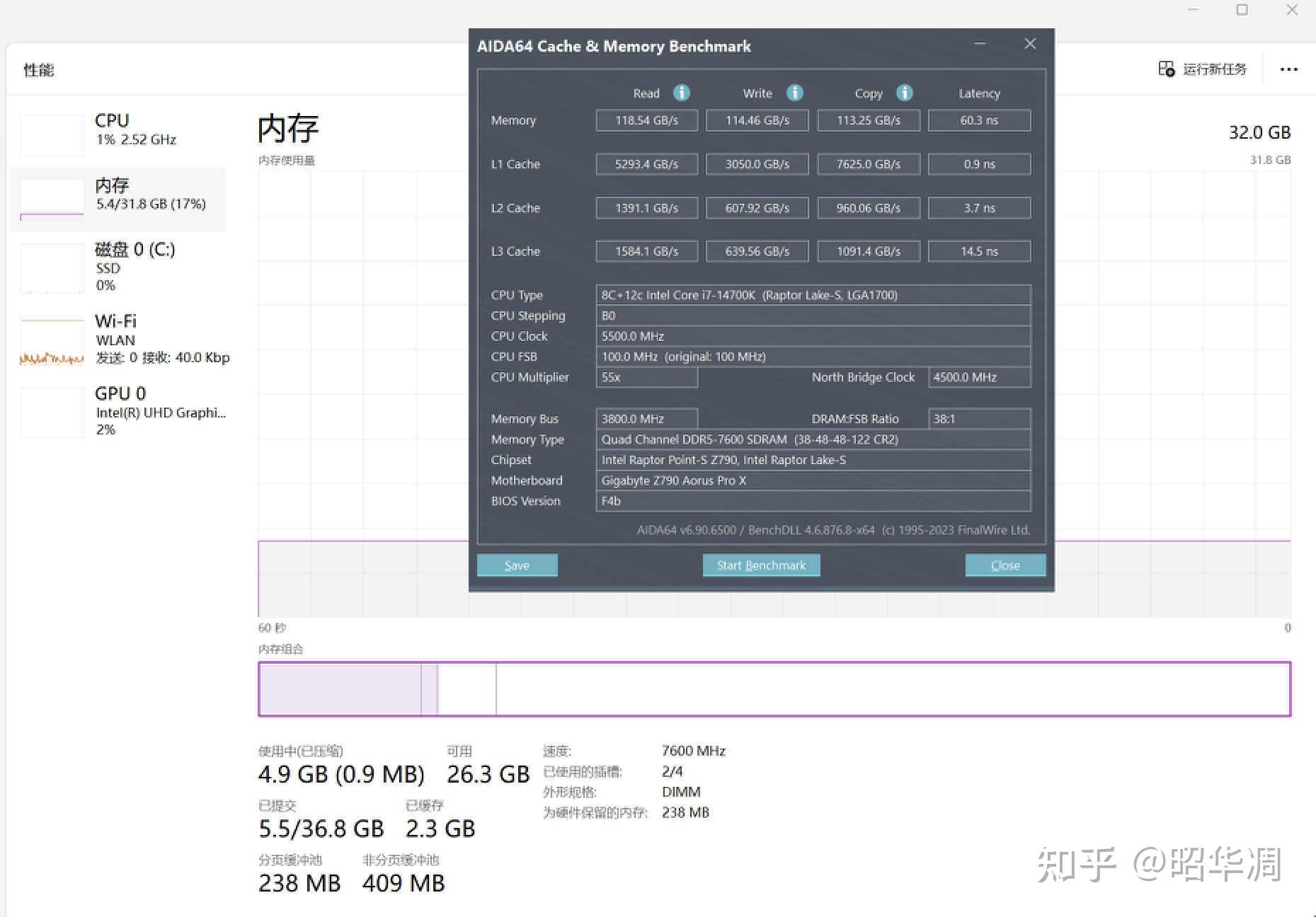Click the available memory value 26.3 GB
1316x917 pixels.
click(488, 775)
